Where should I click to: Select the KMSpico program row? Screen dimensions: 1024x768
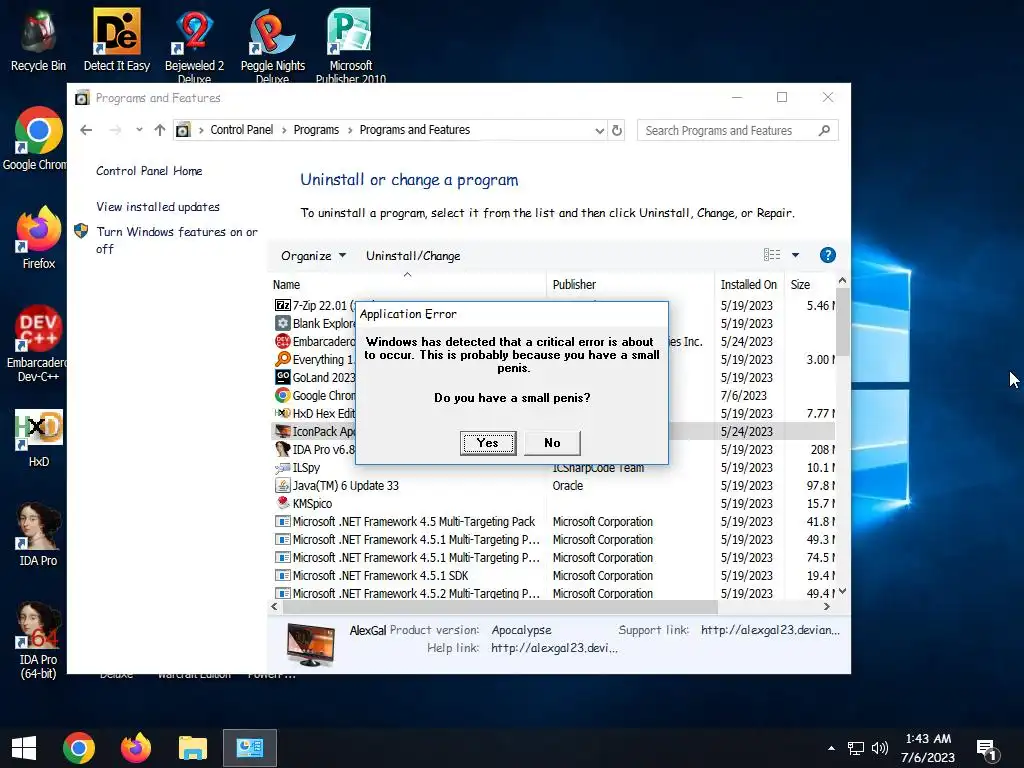tap(553, 504)
